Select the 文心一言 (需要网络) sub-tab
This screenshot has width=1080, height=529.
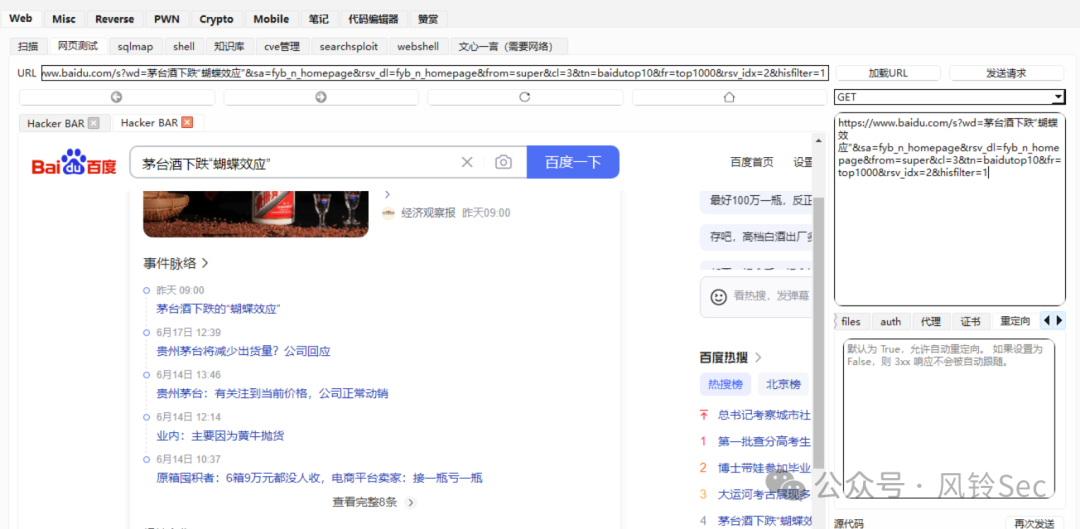pos(510,46)
